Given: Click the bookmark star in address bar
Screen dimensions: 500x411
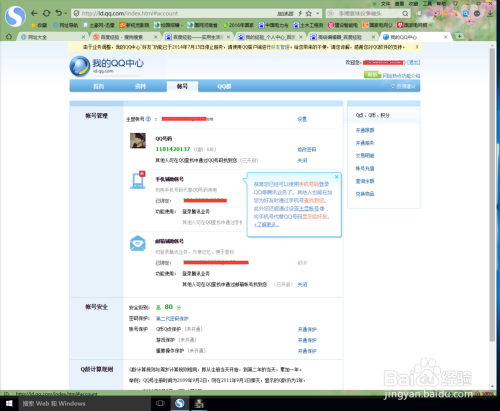Looking at the screenshot, I should (x=309, y=13).
